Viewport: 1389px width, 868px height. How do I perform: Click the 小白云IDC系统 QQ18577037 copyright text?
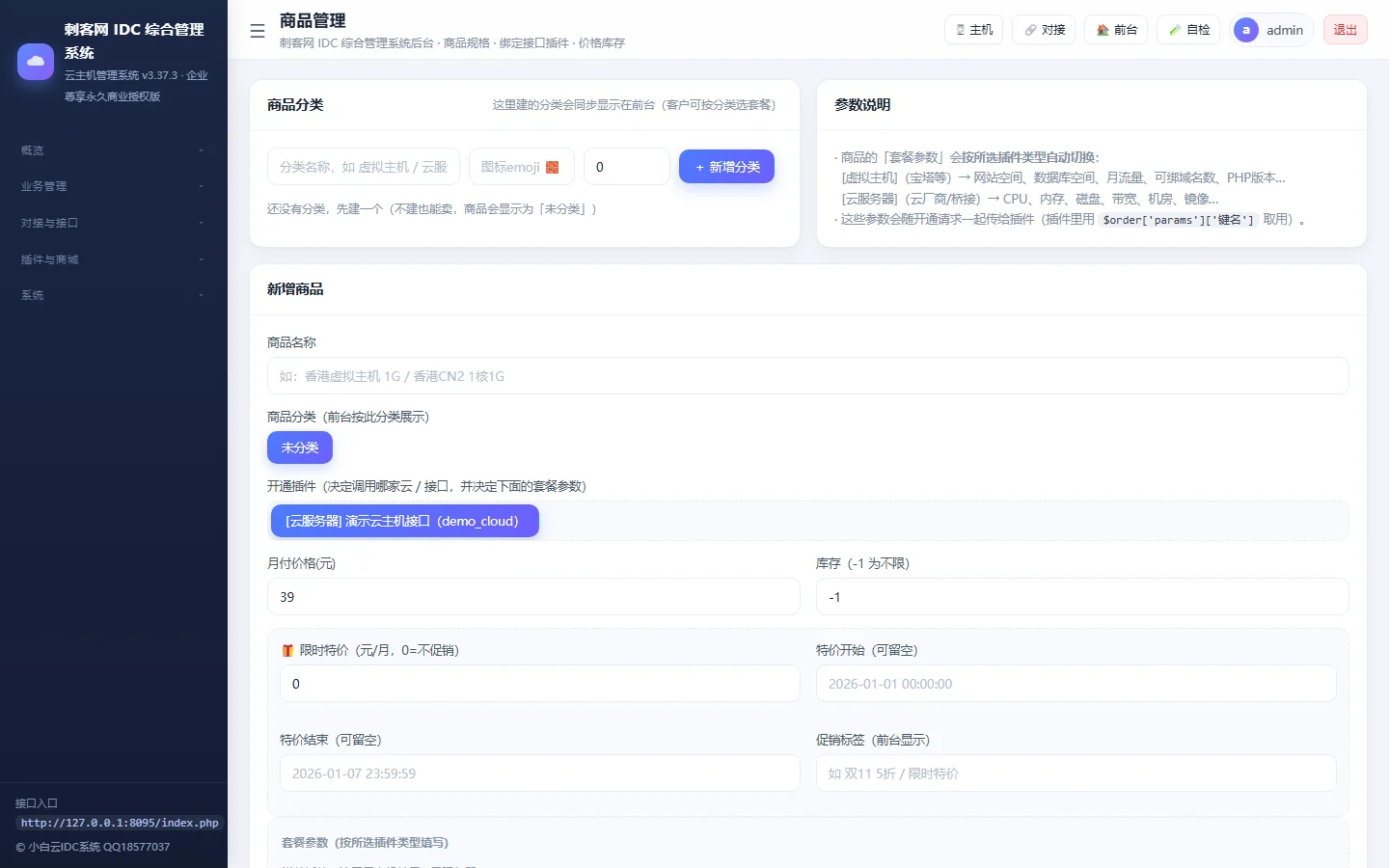[x=93, y=847]
